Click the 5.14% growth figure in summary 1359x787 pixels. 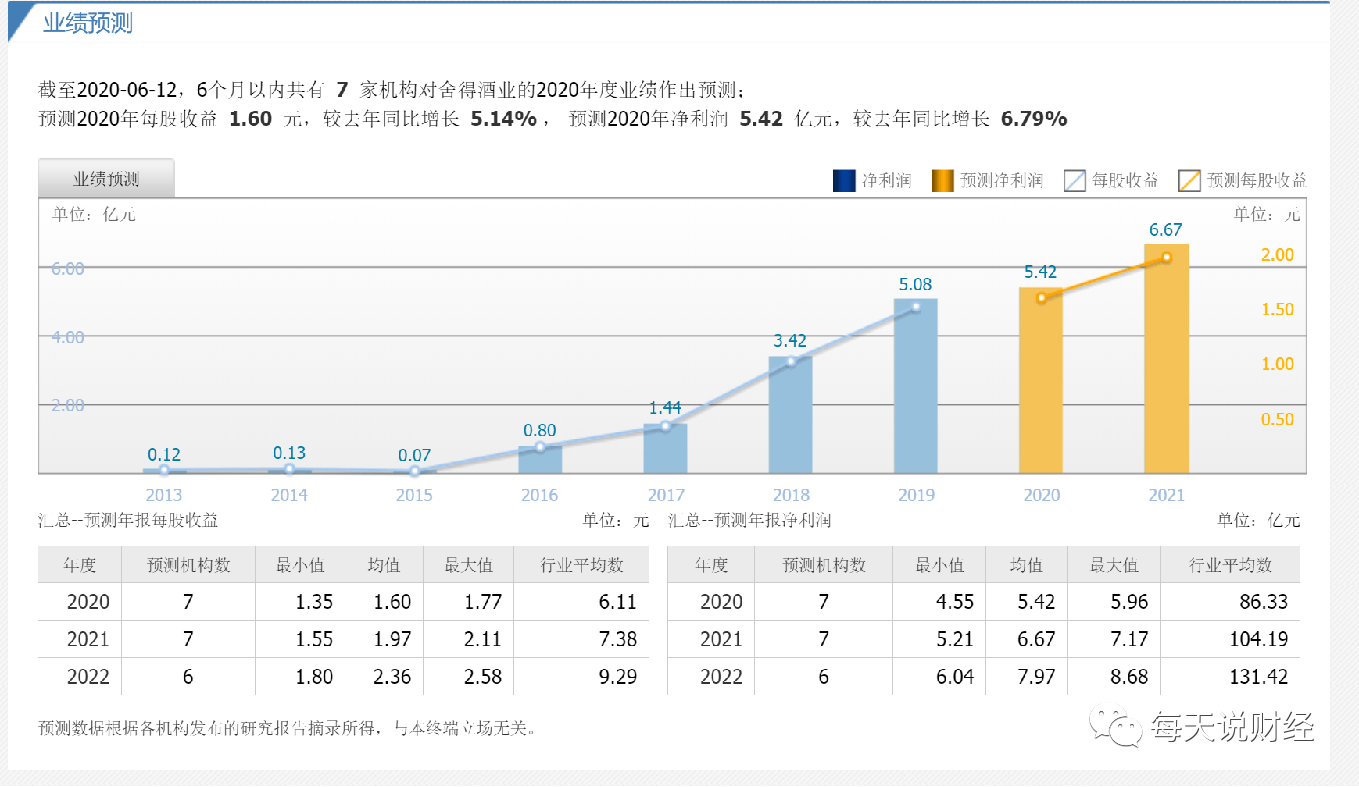tap(504, 119)
